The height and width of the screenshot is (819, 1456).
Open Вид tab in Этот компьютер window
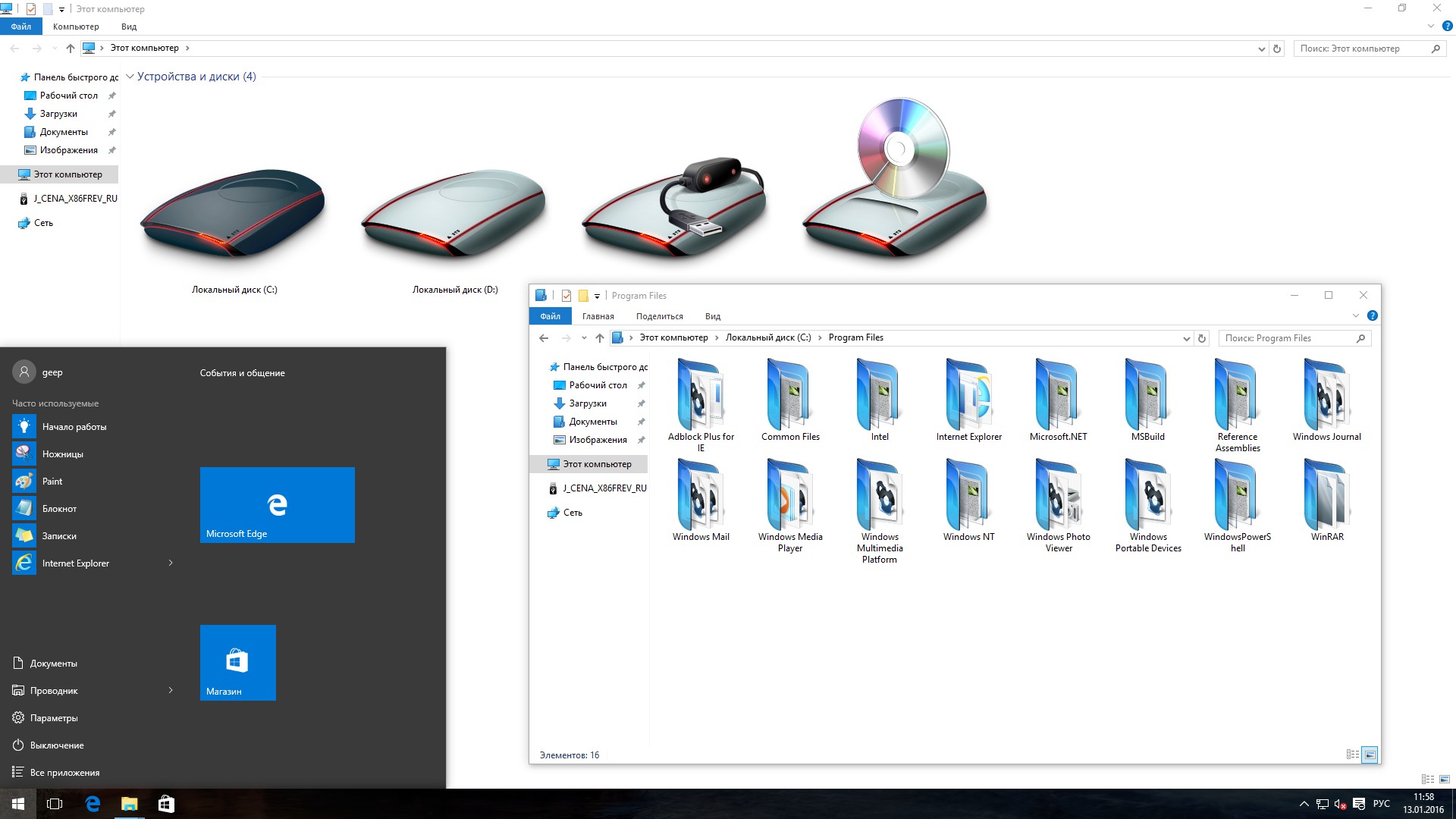[x=129, y=27]
